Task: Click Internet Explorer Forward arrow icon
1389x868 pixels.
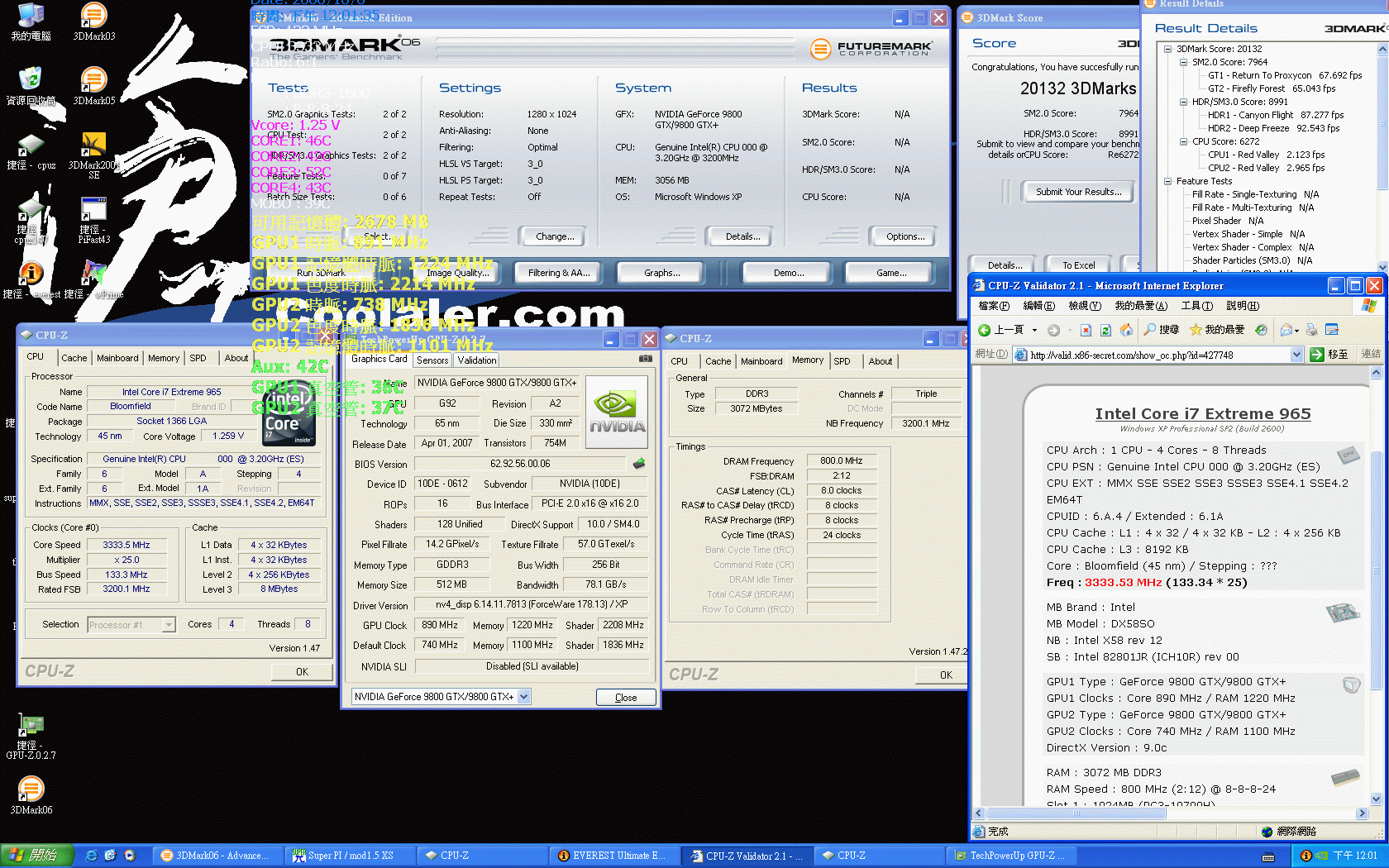Action: (x=1053, y=330)
